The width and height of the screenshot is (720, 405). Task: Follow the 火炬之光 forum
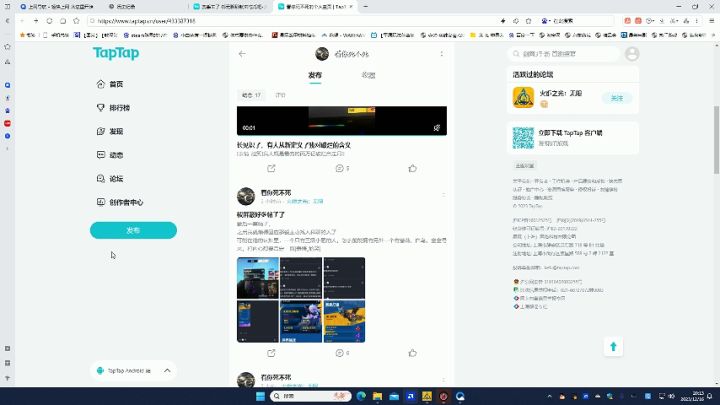(x=617, y=98)
